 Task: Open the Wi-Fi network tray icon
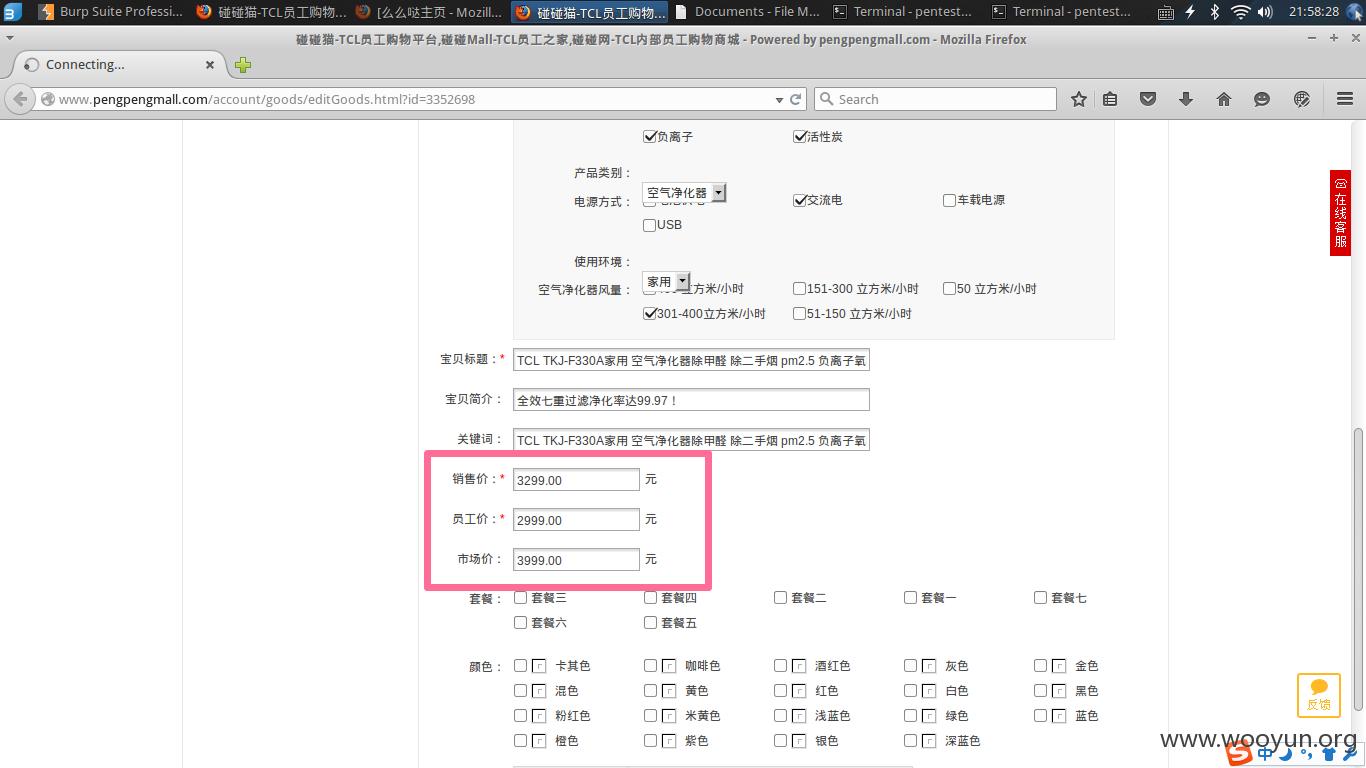click(1241, 12)
